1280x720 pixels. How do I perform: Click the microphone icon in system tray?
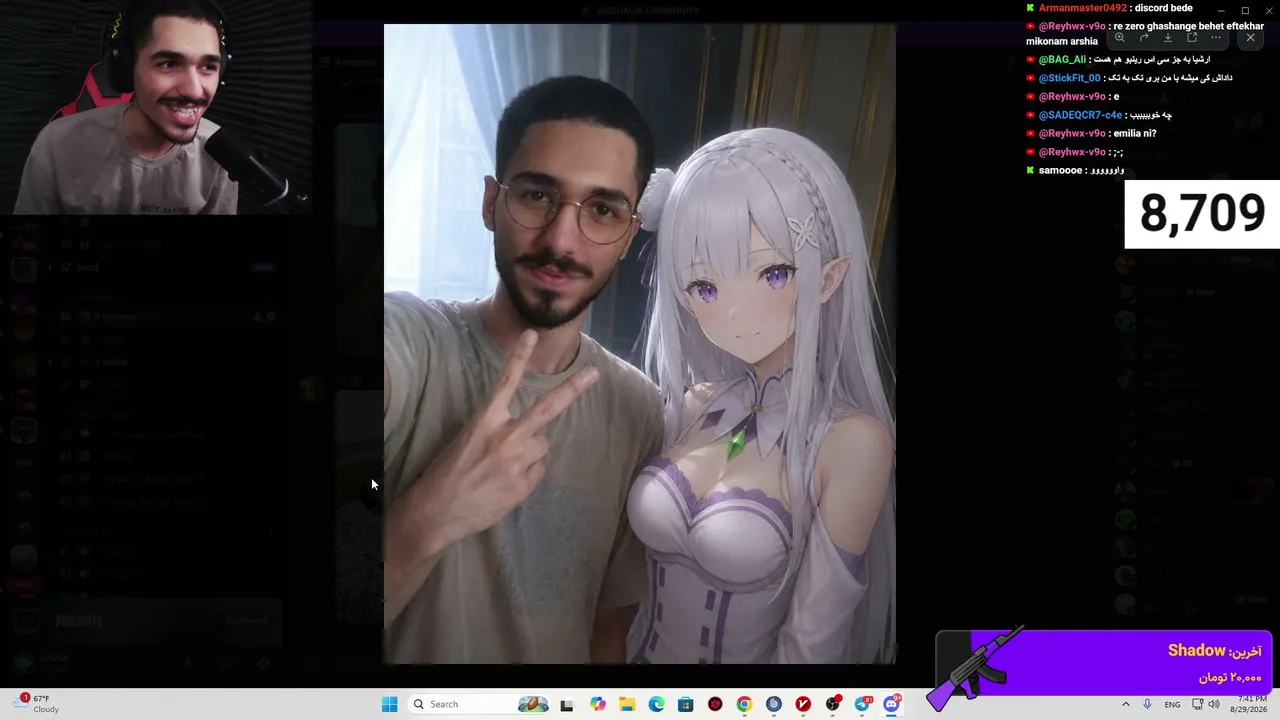coord(1147,704)
